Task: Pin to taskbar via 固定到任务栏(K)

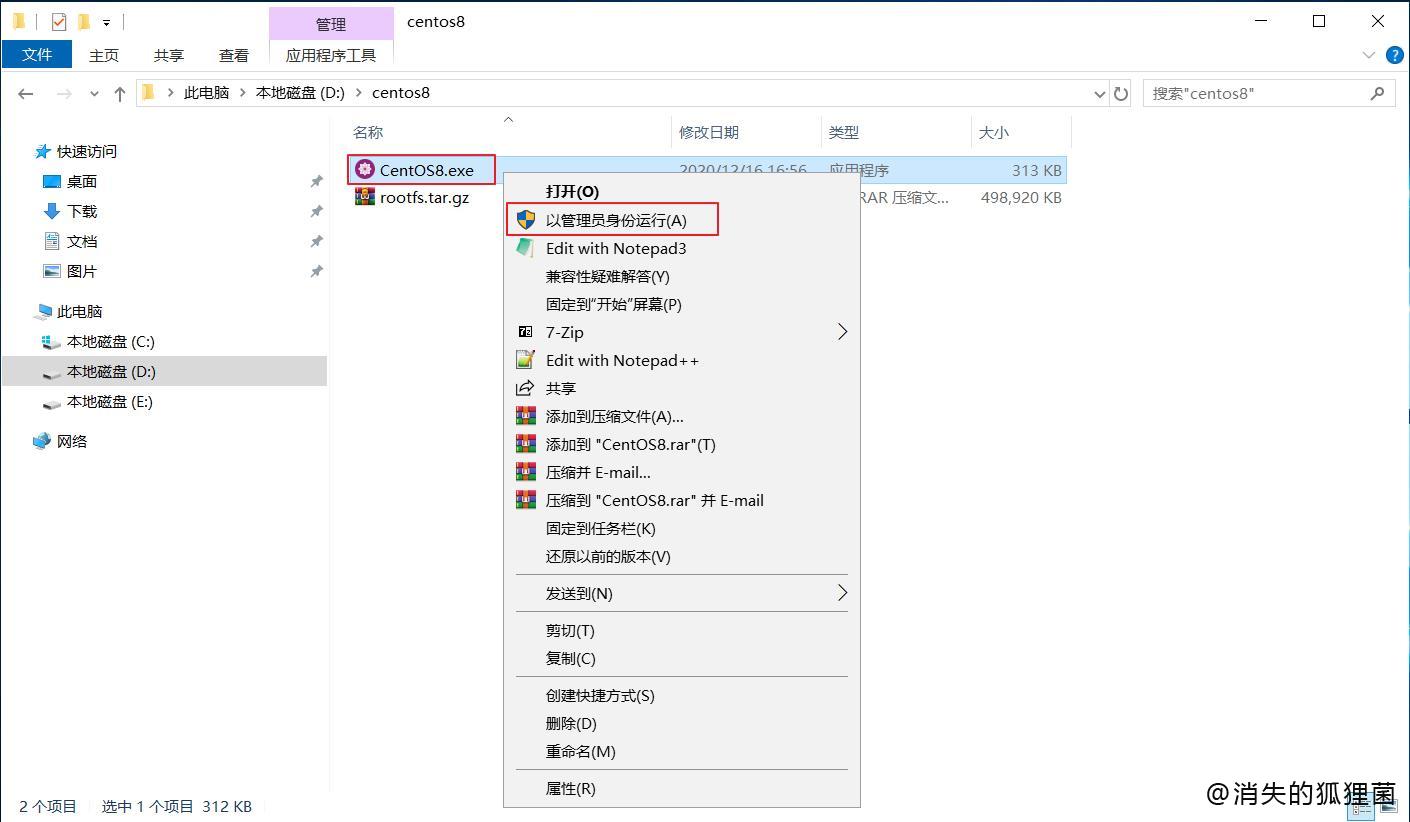Action: 600,528
